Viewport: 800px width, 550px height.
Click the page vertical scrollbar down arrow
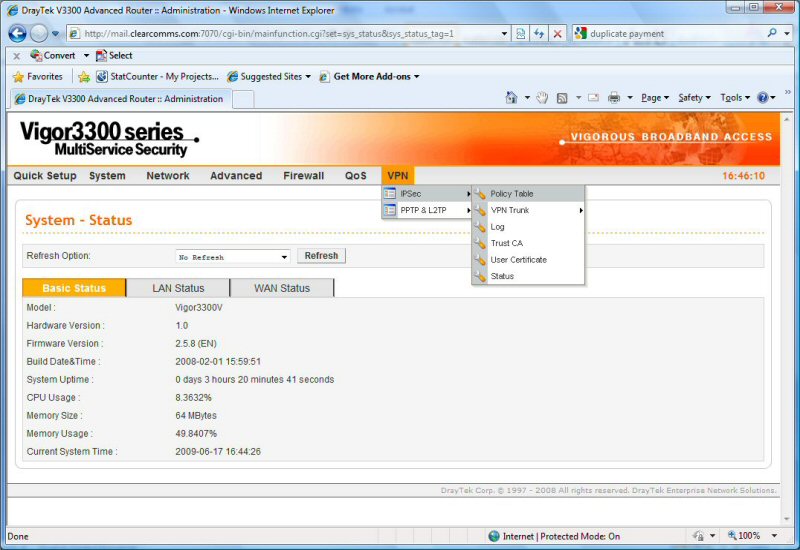coord(786,519)
